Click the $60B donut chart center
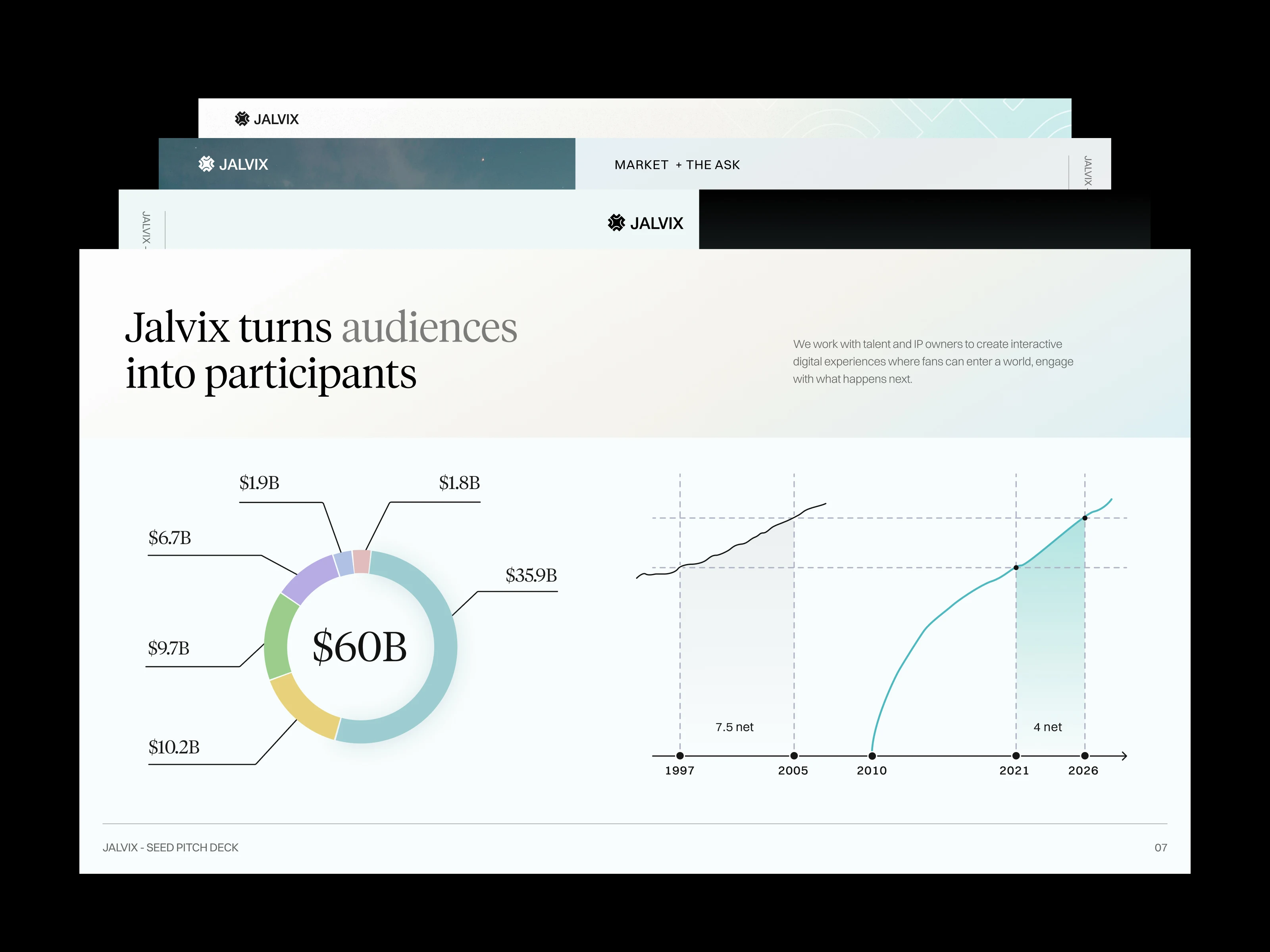This screenshot has height=952, width=1270. click(x=360, y=647)
